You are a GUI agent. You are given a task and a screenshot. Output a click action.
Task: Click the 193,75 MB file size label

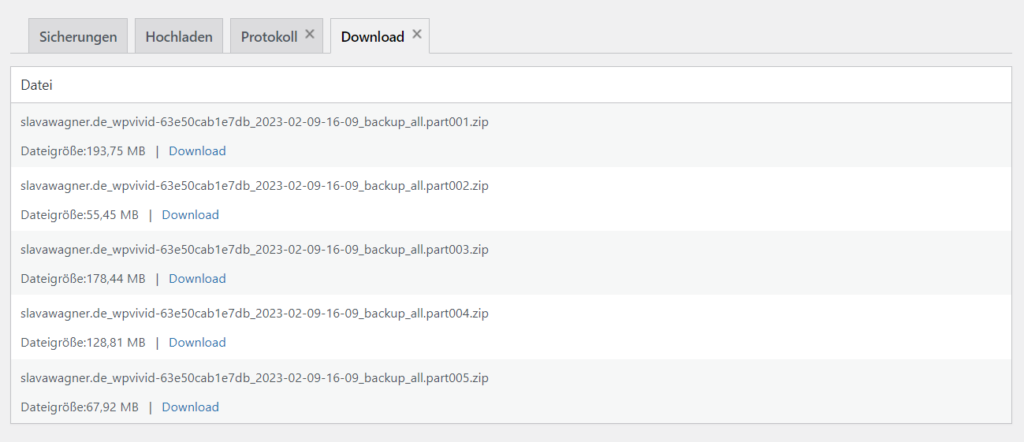(x=83, y=151)
